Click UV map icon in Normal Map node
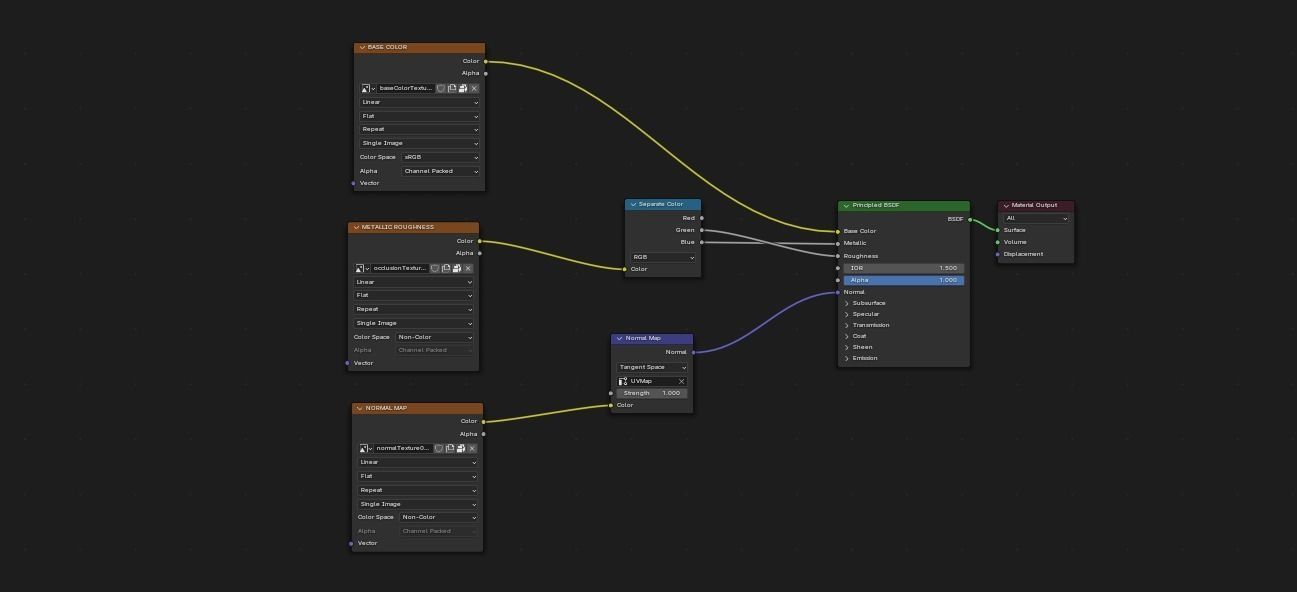Image resolution: width=1297 pixels, height=592 pixels. pyautogui.click(x=623, y=381)
